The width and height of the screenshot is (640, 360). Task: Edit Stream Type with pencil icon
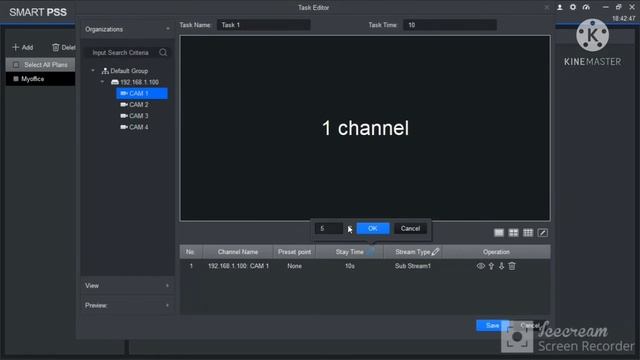(436, 252)
